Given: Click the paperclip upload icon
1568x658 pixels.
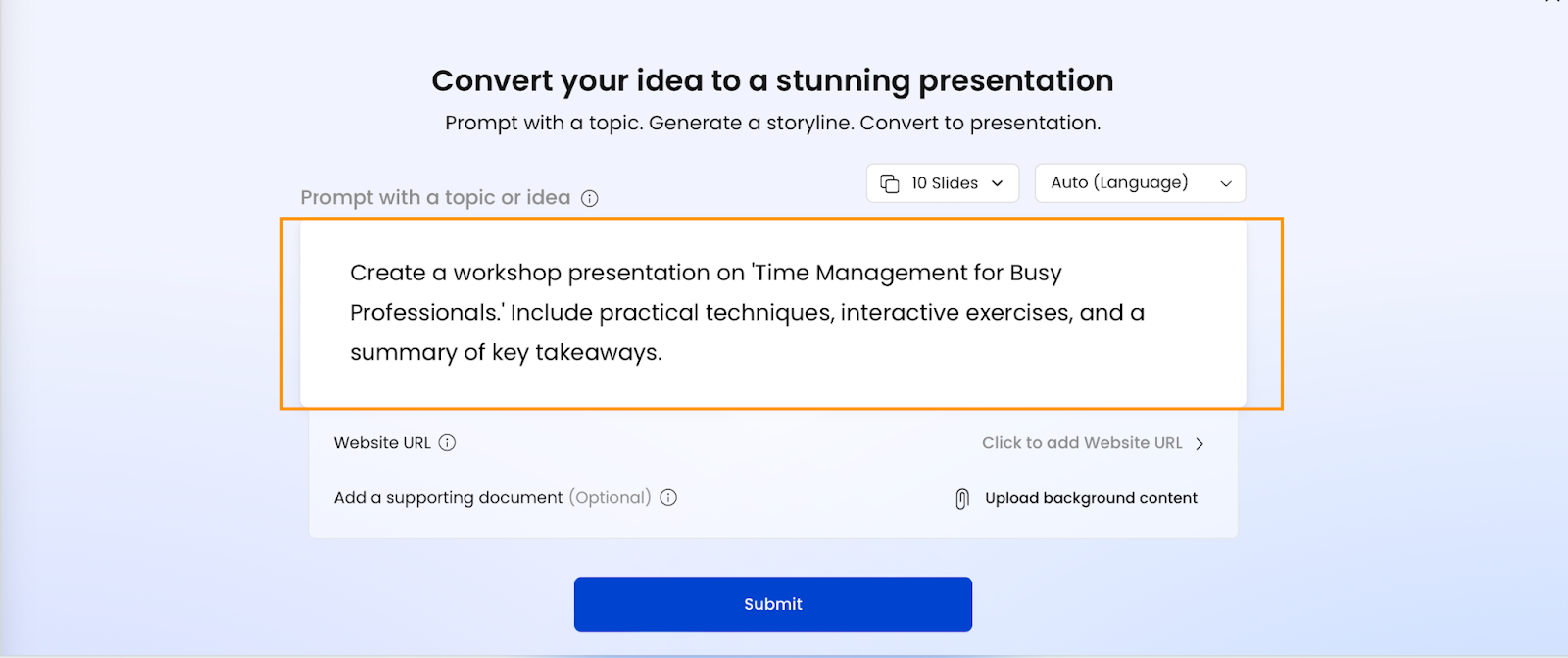Looking at the screenshot, I should pyautogui.click(x=962, y=499).
